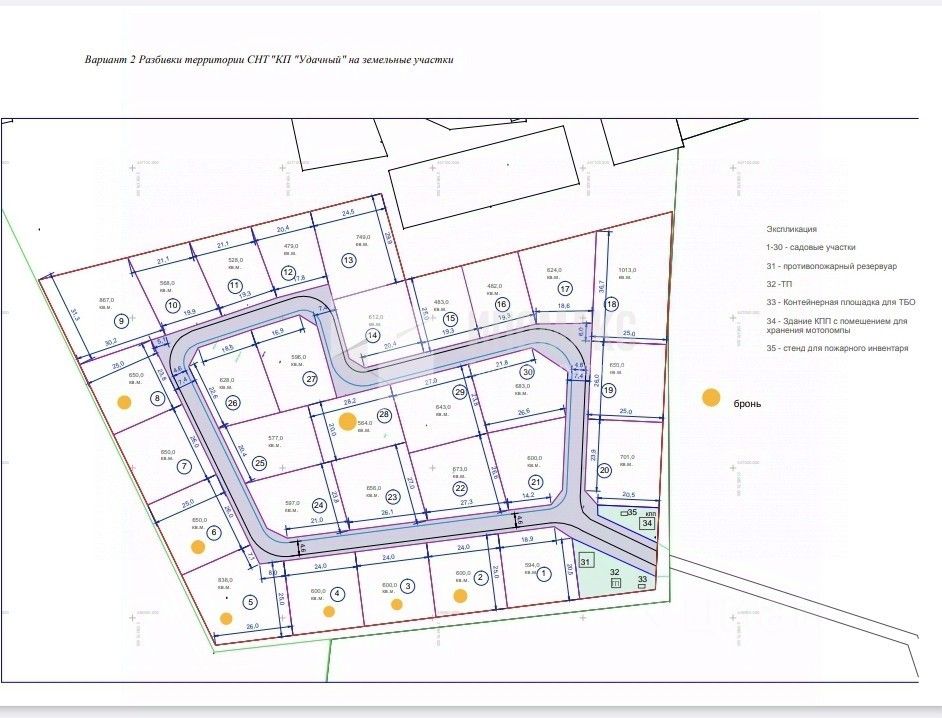The height and width of the screenshot is (718, 942).
Task: Click the circled plot number 23
Action: click(392, 497)
